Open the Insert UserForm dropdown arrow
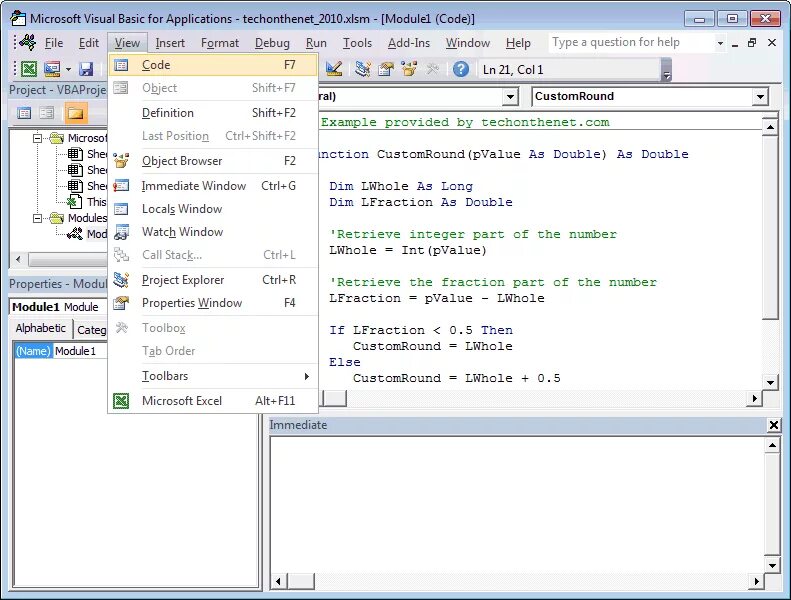This screenshot has width=791, height=600. (68, 69)
